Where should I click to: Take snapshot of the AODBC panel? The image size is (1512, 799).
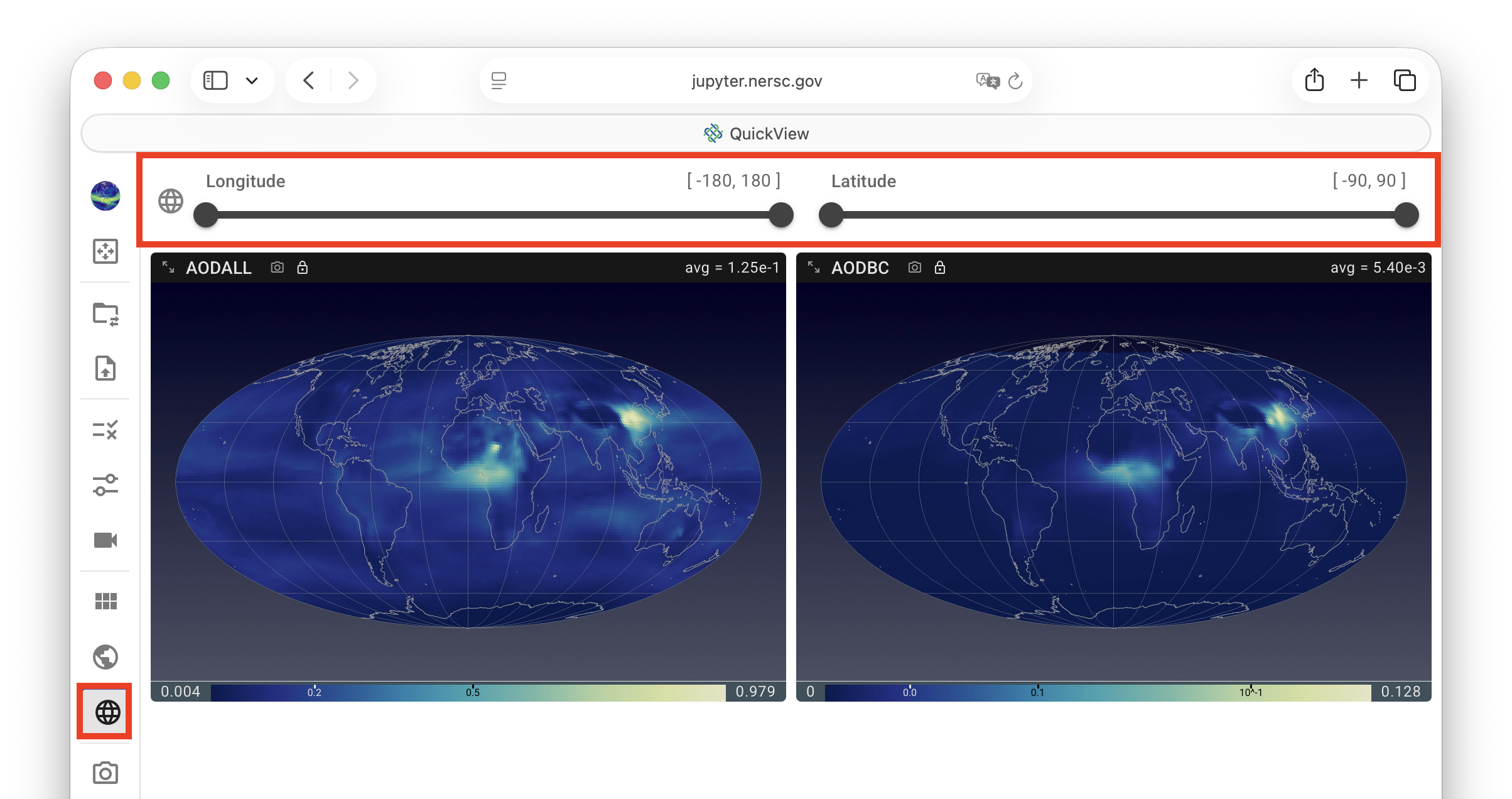[x=915, y=268]
